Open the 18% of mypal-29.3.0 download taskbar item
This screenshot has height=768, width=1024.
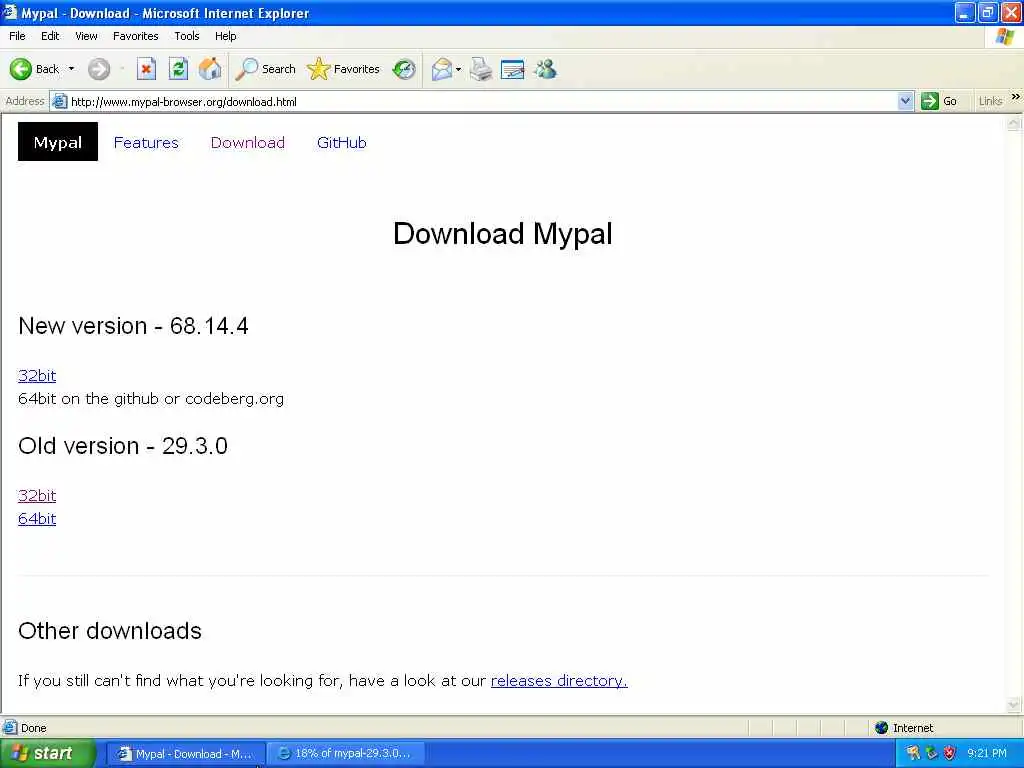pos(345,754)
